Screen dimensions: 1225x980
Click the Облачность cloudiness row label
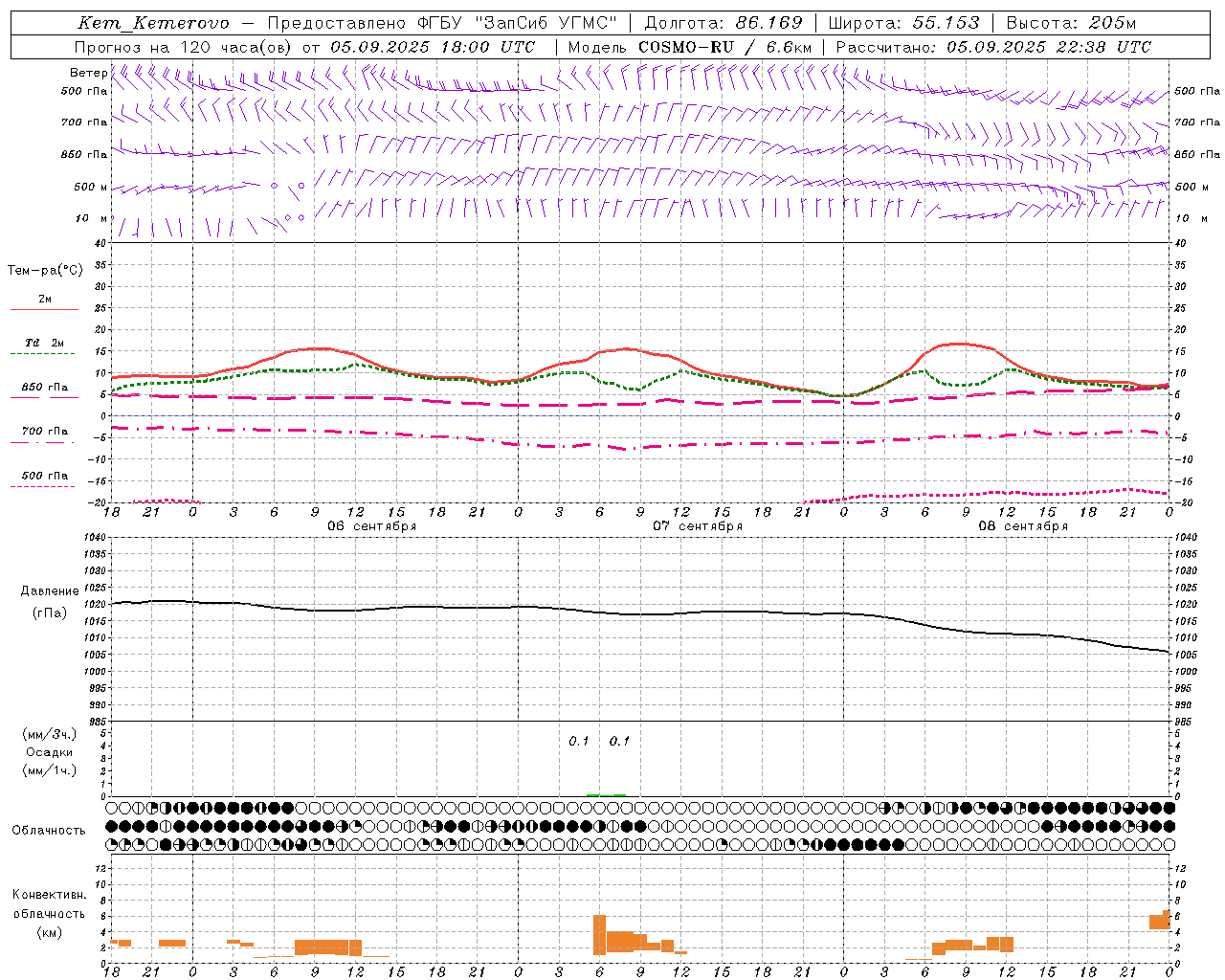click(49, 831)
